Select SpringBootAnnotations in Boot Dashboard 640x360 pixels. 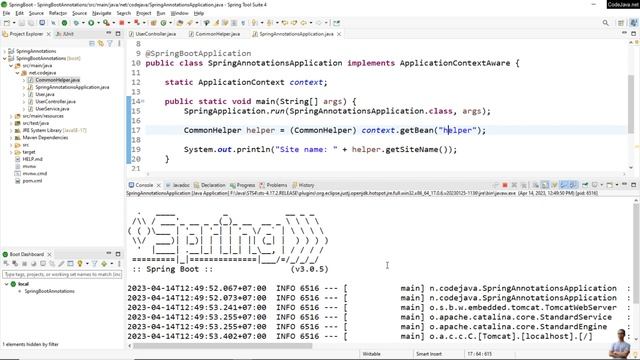tap(49, 291)
